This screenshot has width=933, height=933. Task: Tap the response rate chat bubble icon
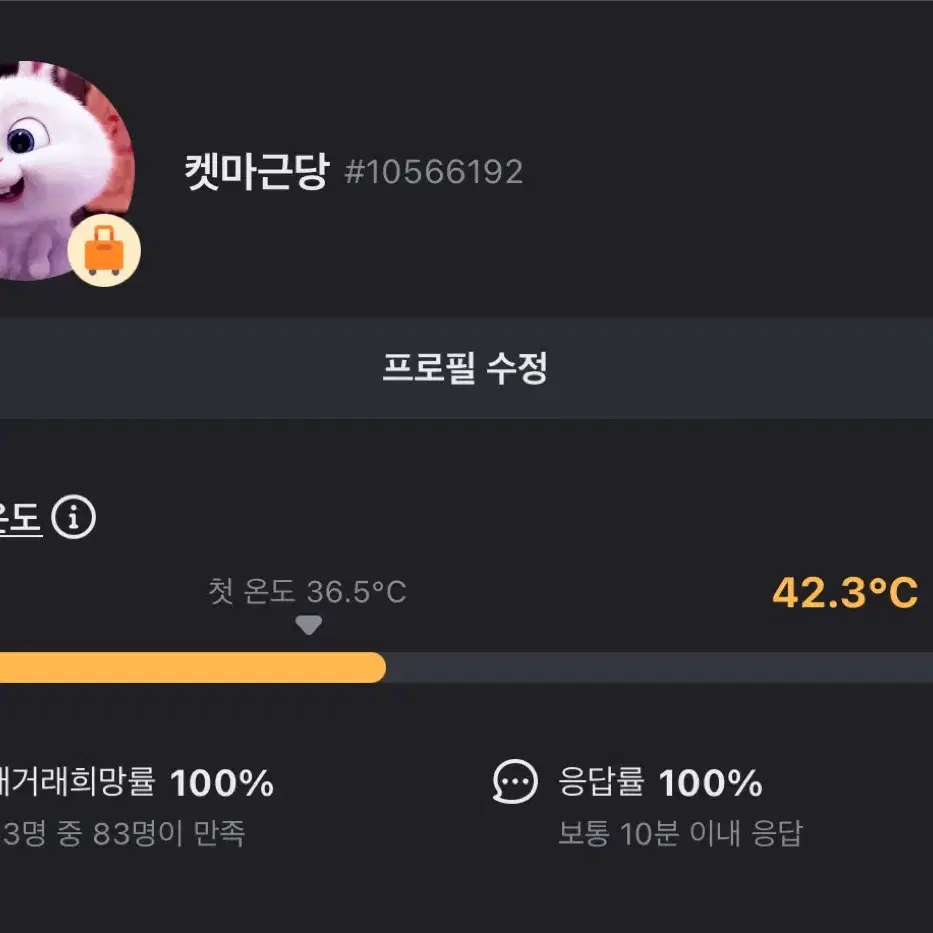click(515, 781)
